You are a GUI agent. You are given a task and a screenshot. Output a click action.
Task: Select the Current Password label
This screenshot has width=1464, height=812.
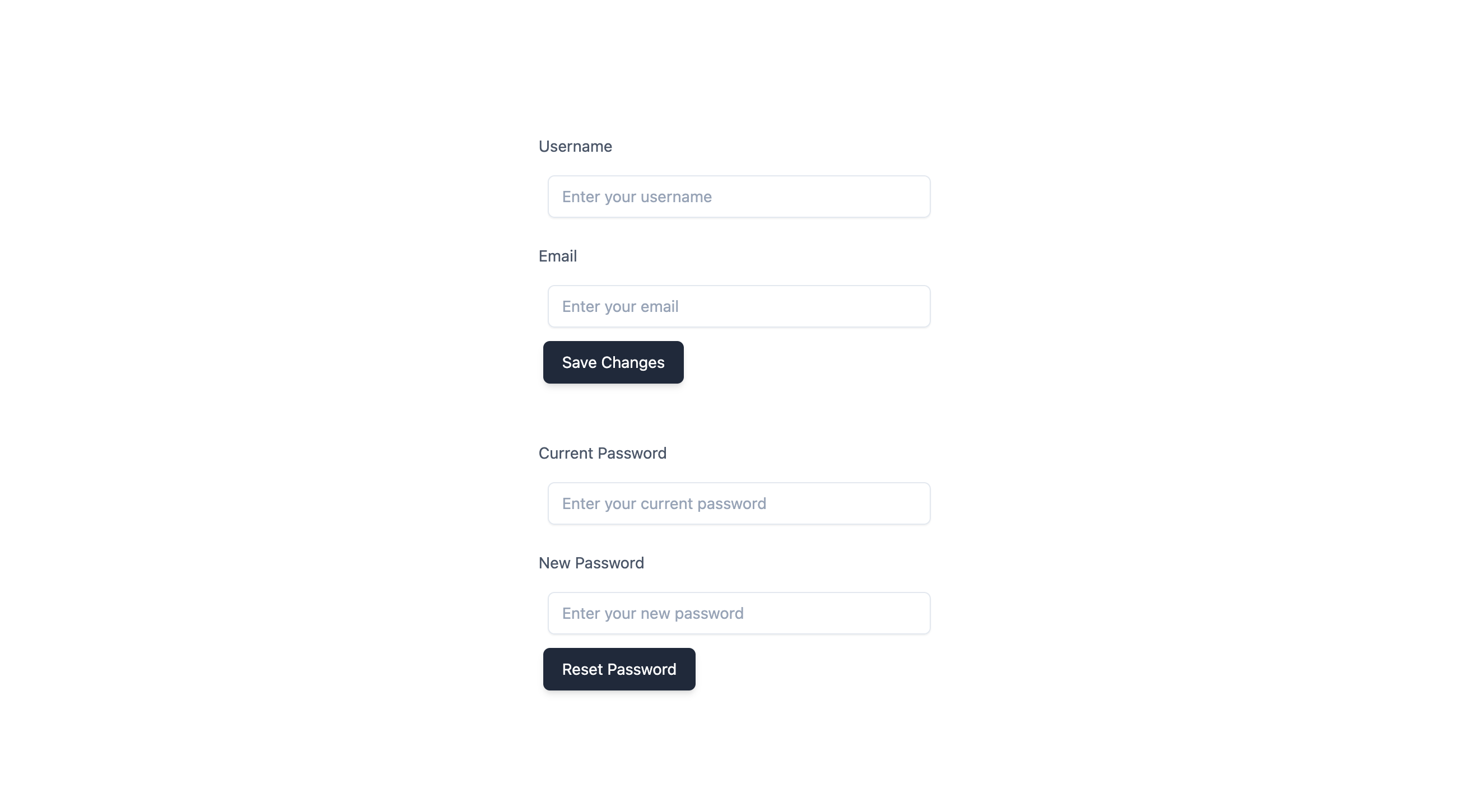tap(602, 452)
